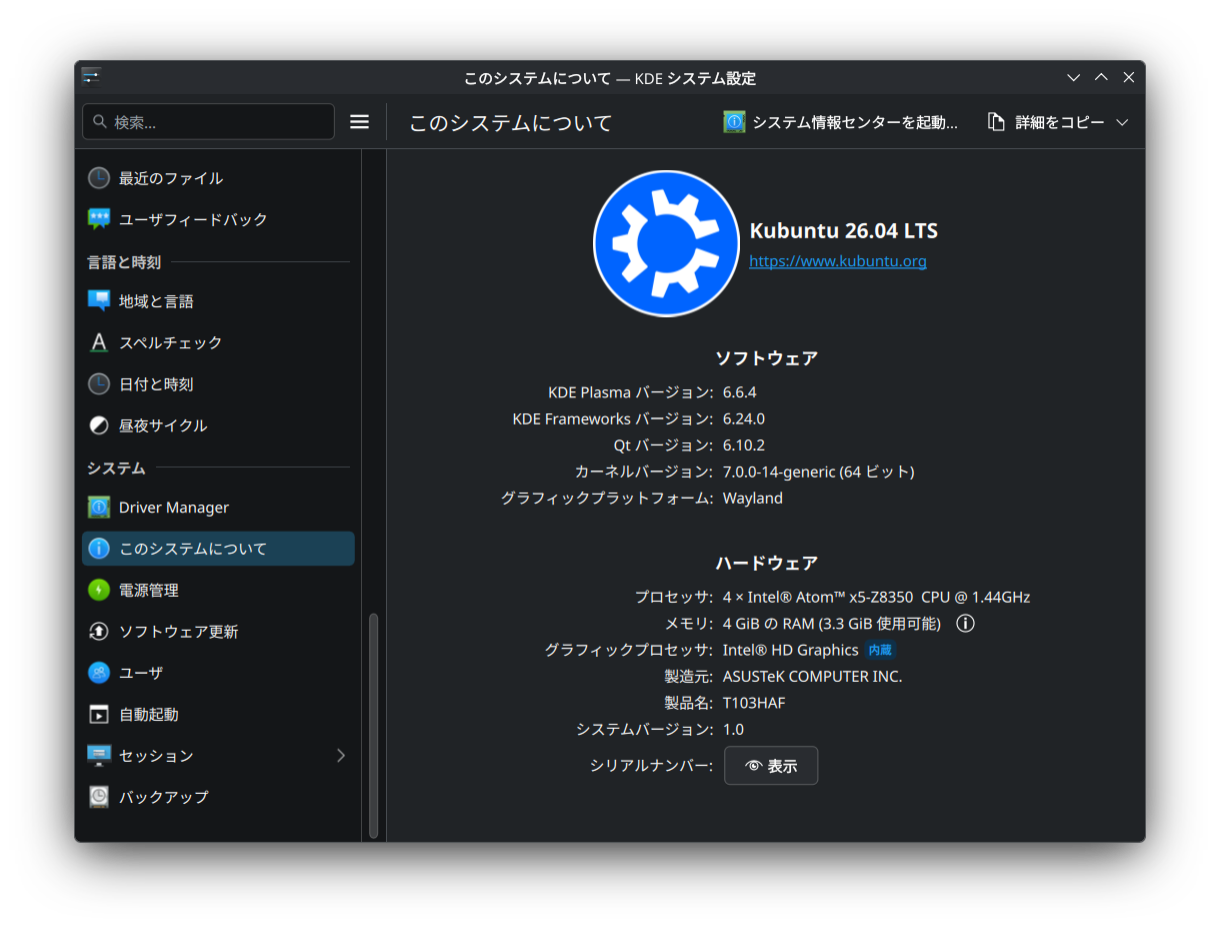Select バックアップ in the sidebar

click(218, 797)
